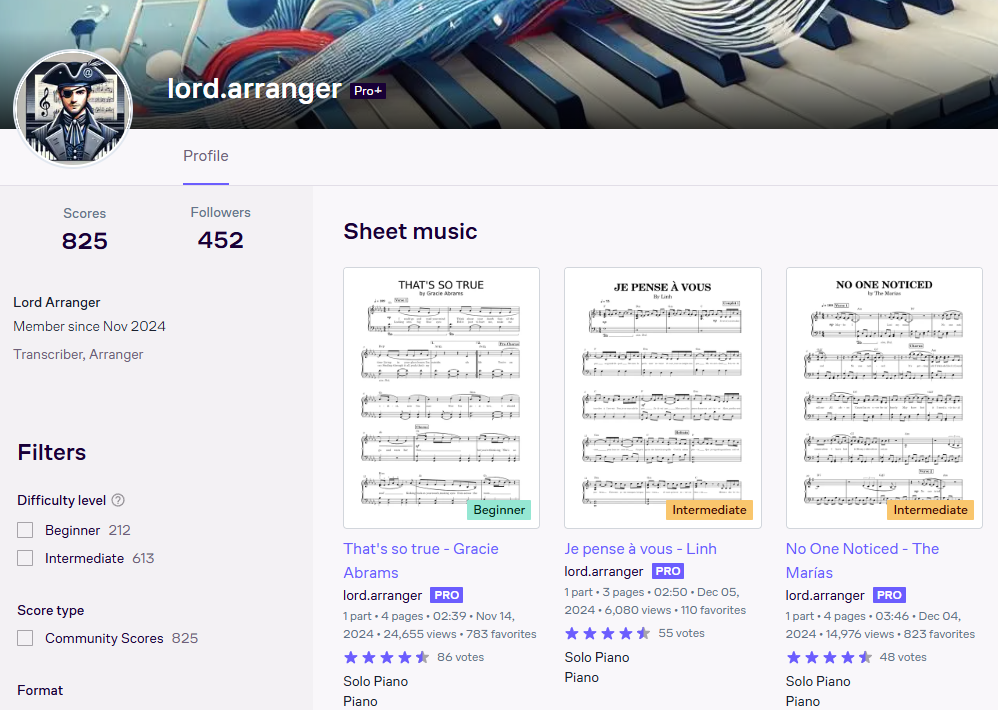Click the Pro+ badge beside the username

368,91
